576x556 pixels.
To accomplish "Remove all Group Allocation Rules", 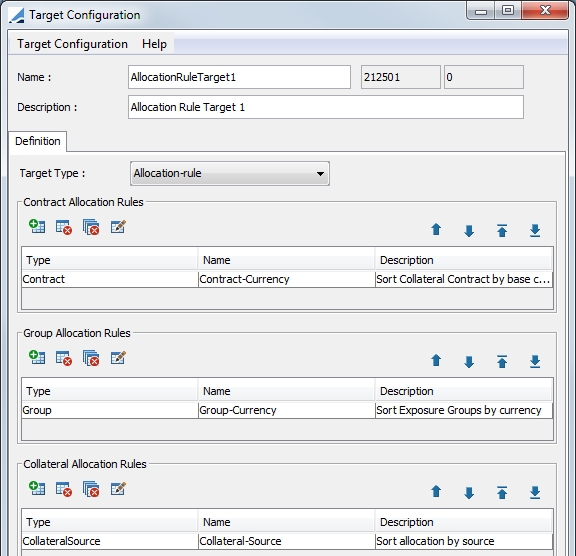I will tap(91, 358).
